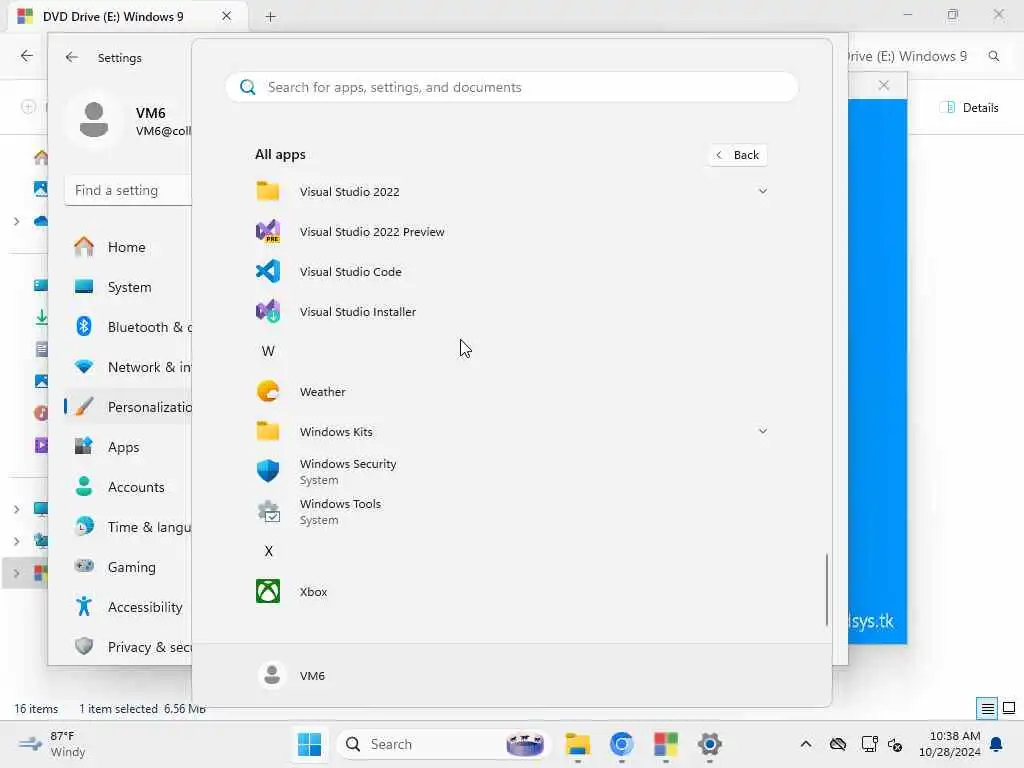Switch Explorer to large icons view
The width and height of the screenshot is (1024, 768).
(x=1009, y=708)
